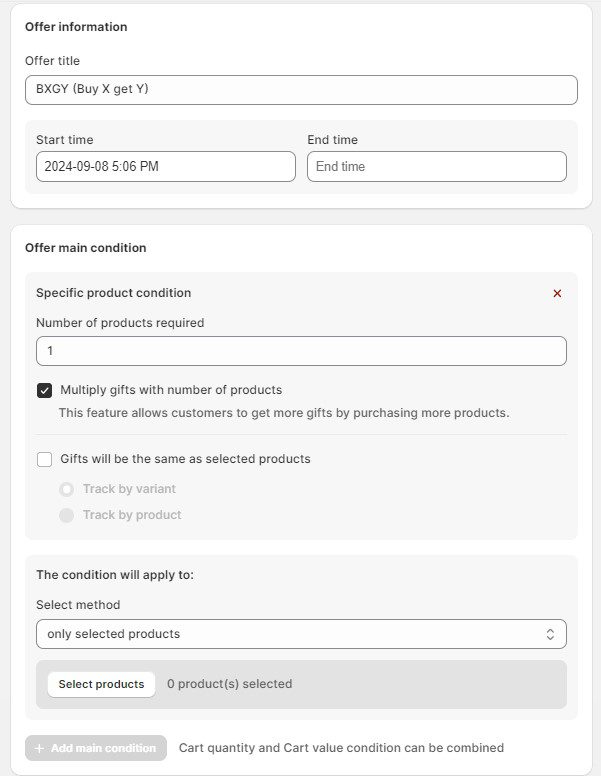Click the plus icon on Add main condition
Screen dimensions: 601x776
[x=40, y=748]
